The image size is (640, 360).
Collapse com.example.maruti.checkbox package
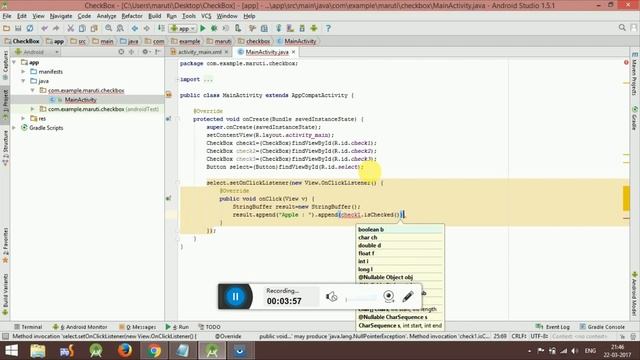33,90
